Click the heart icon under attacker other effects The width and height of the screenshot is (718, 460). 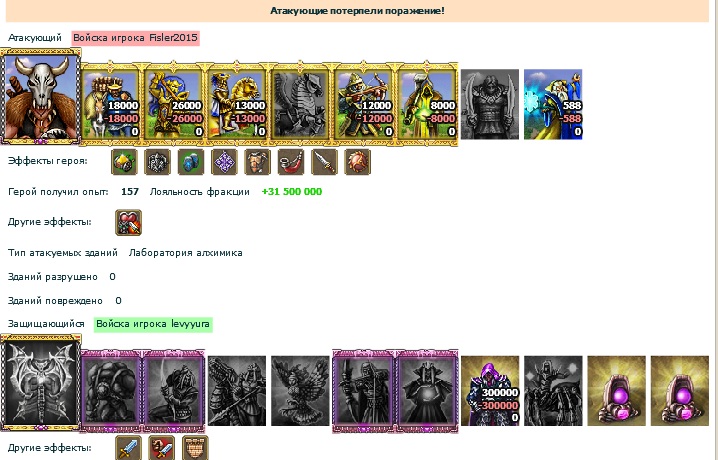[128, 222]
